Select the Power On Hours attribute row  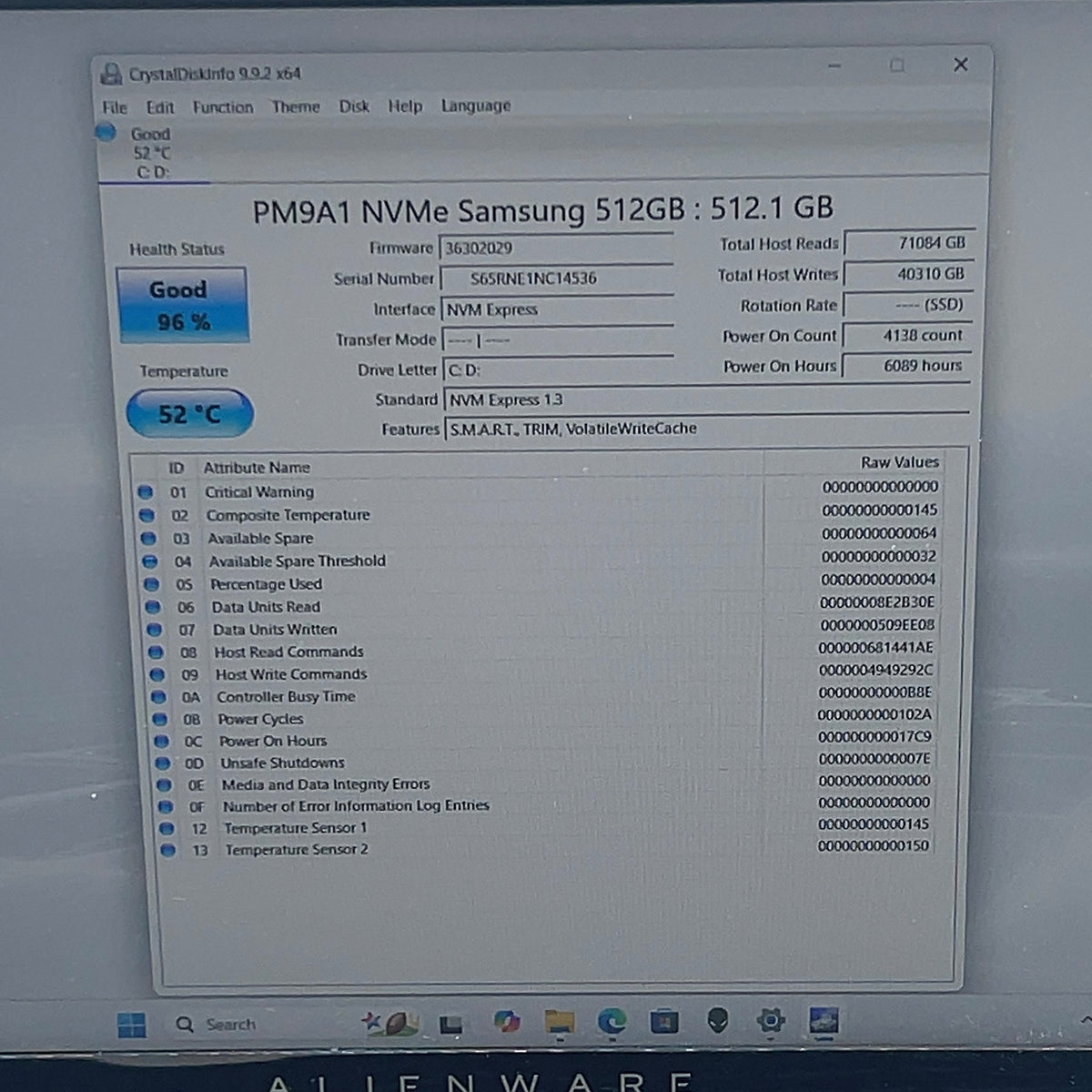[x=544, y=740]
